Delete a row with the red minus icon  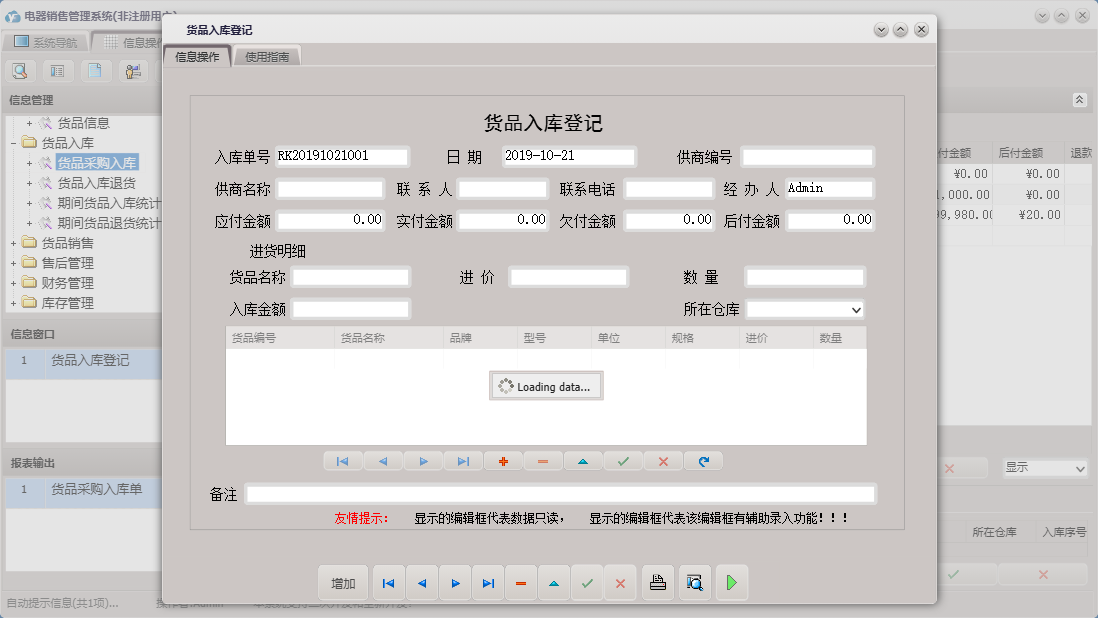tap(543, 461)
